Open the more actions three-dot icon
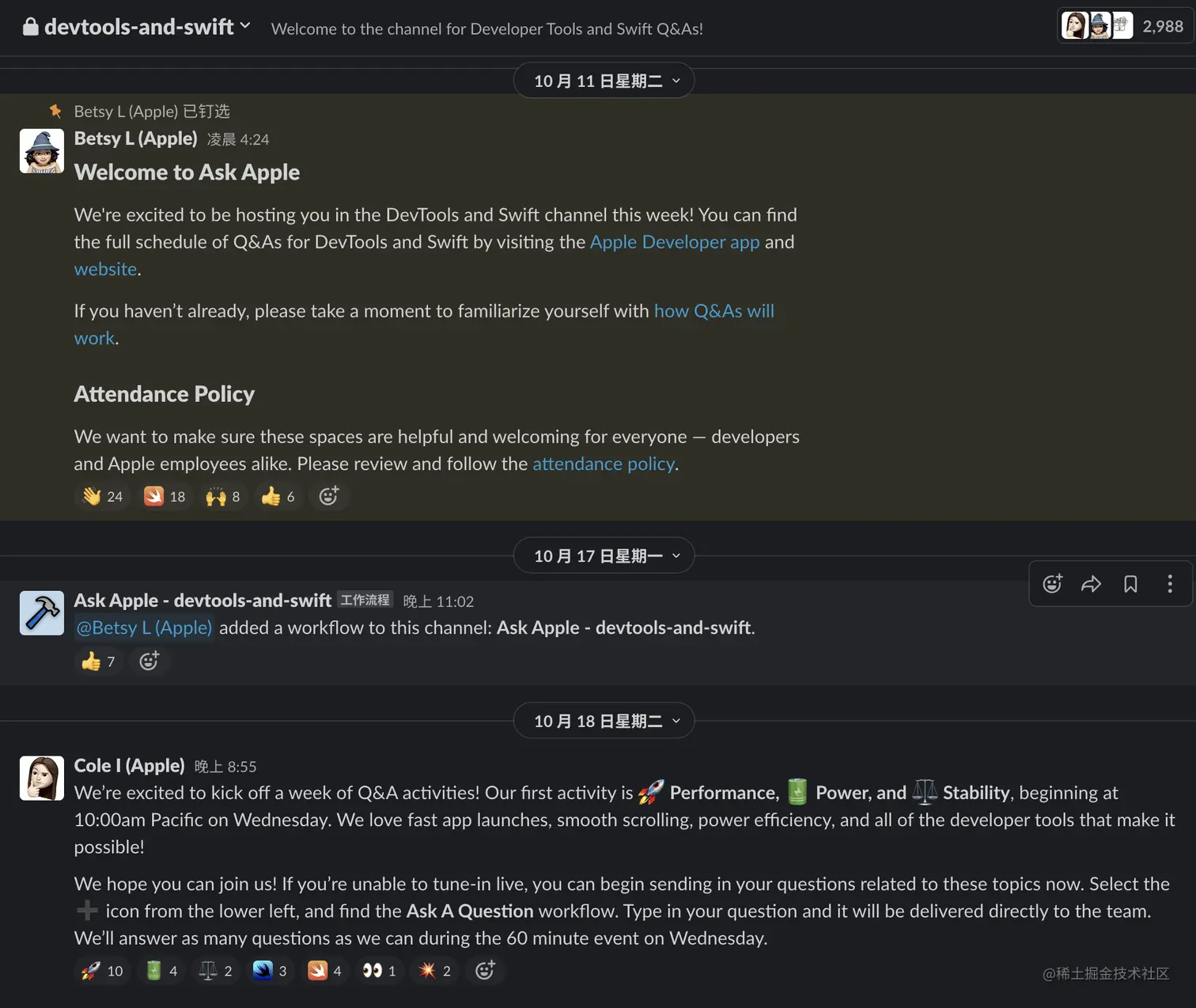1196x1008 pixels. 1170,584
